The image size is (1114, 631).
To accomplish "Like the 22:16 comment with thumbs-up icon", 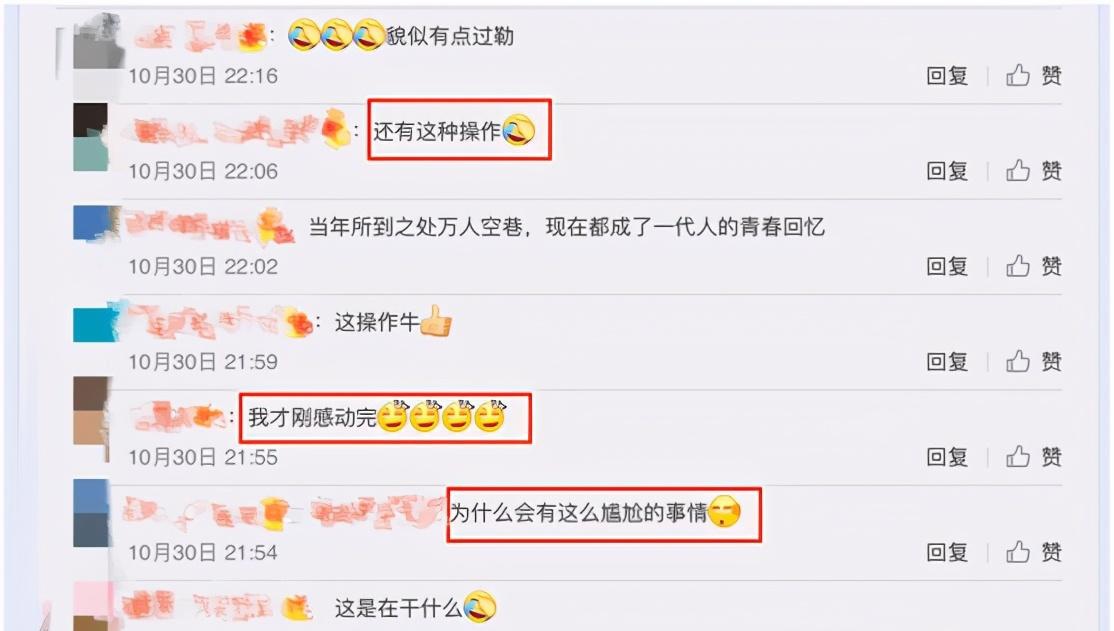I will pos(1017,75).
